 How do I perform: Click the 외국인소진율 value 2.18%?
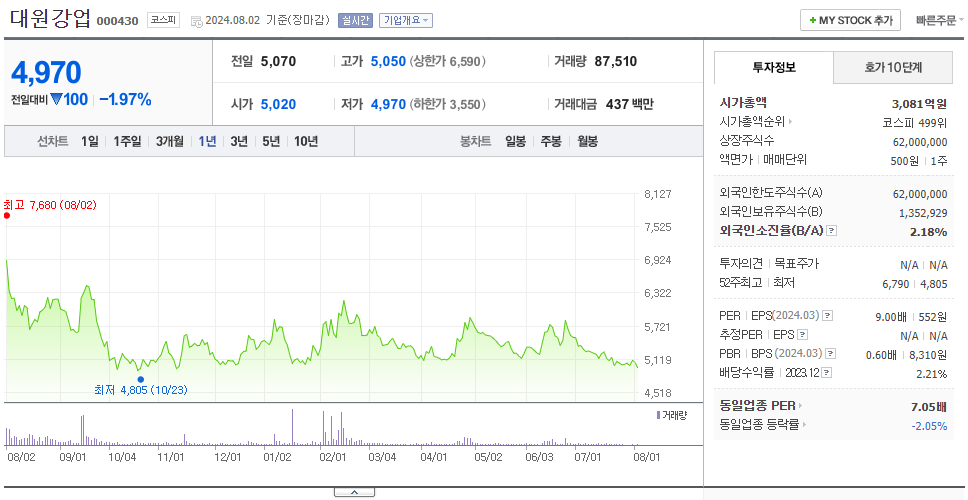tap(928, 231)
